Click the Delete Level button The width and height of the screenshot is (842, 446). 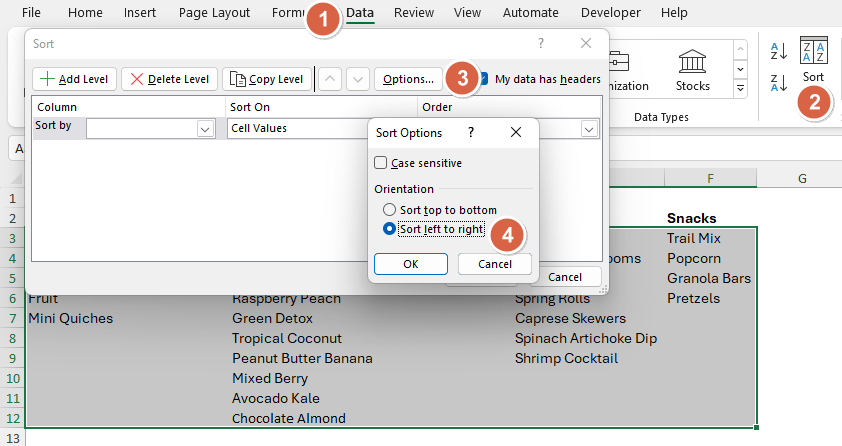170,79
